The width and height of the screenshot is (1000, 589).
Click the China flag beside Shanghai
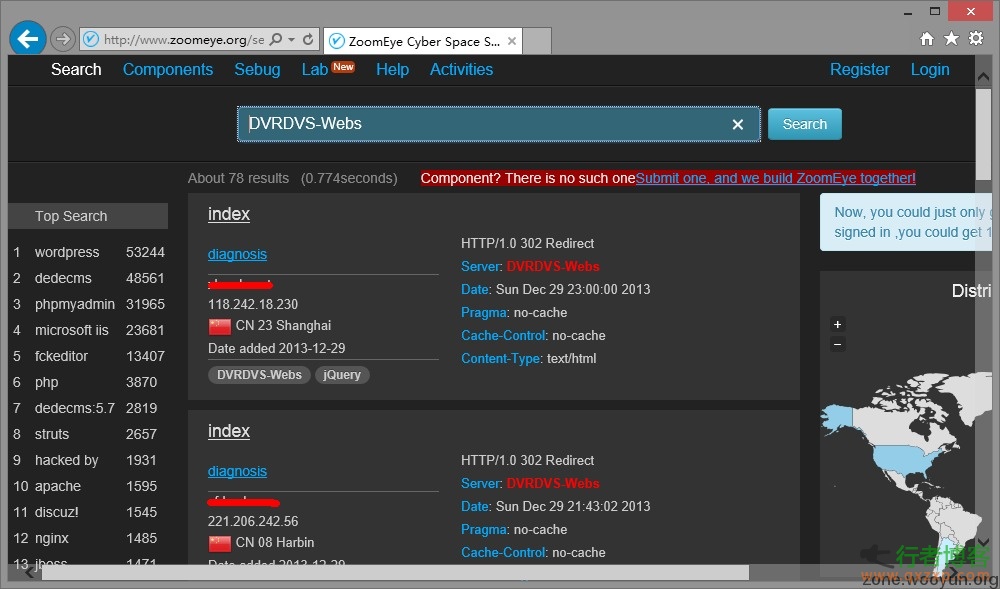219,326
